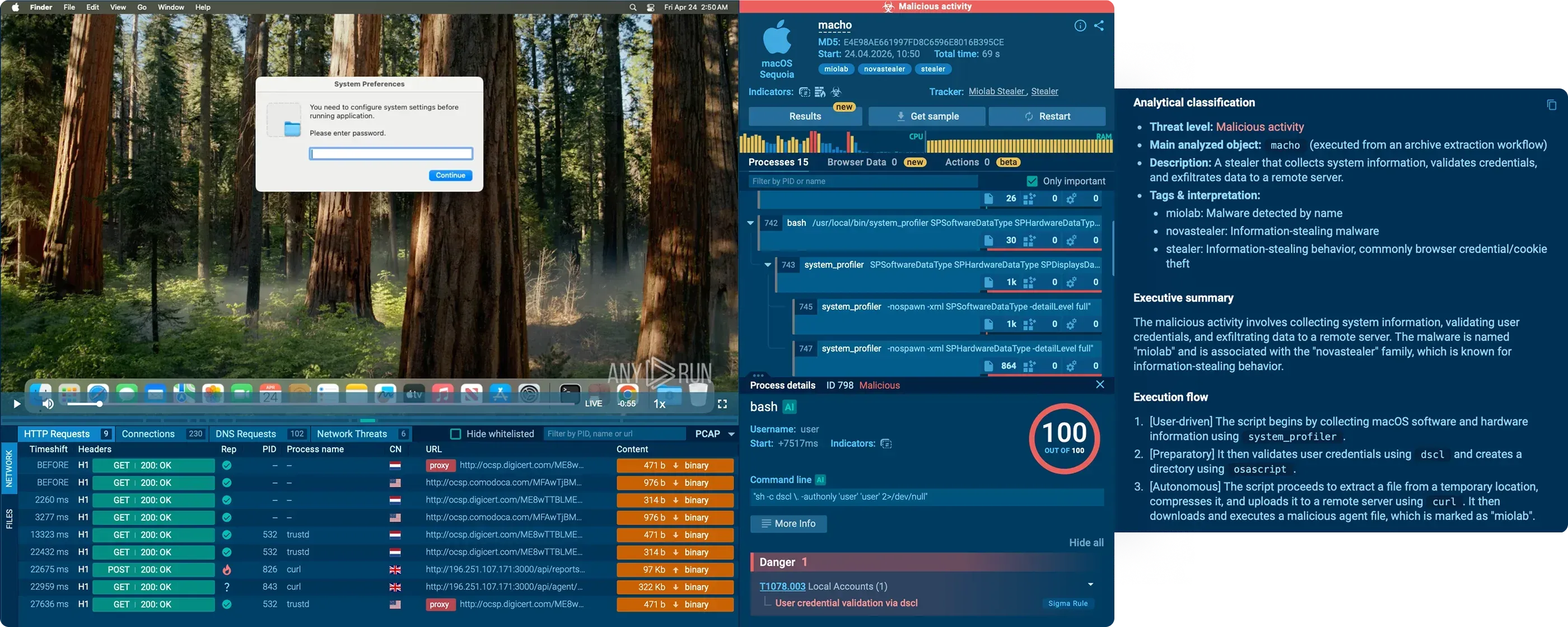This screenshot has height=627, width=1568.
Task: Select the FILES side tab
Action: point(8,520)
